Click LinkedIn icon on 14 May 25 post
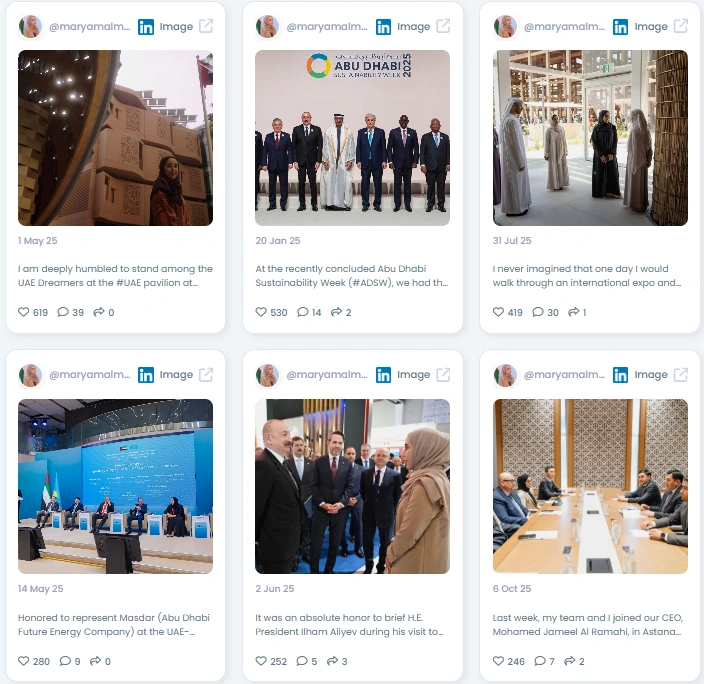The width and height of the screenshot is (704, 684). (145, 375)
